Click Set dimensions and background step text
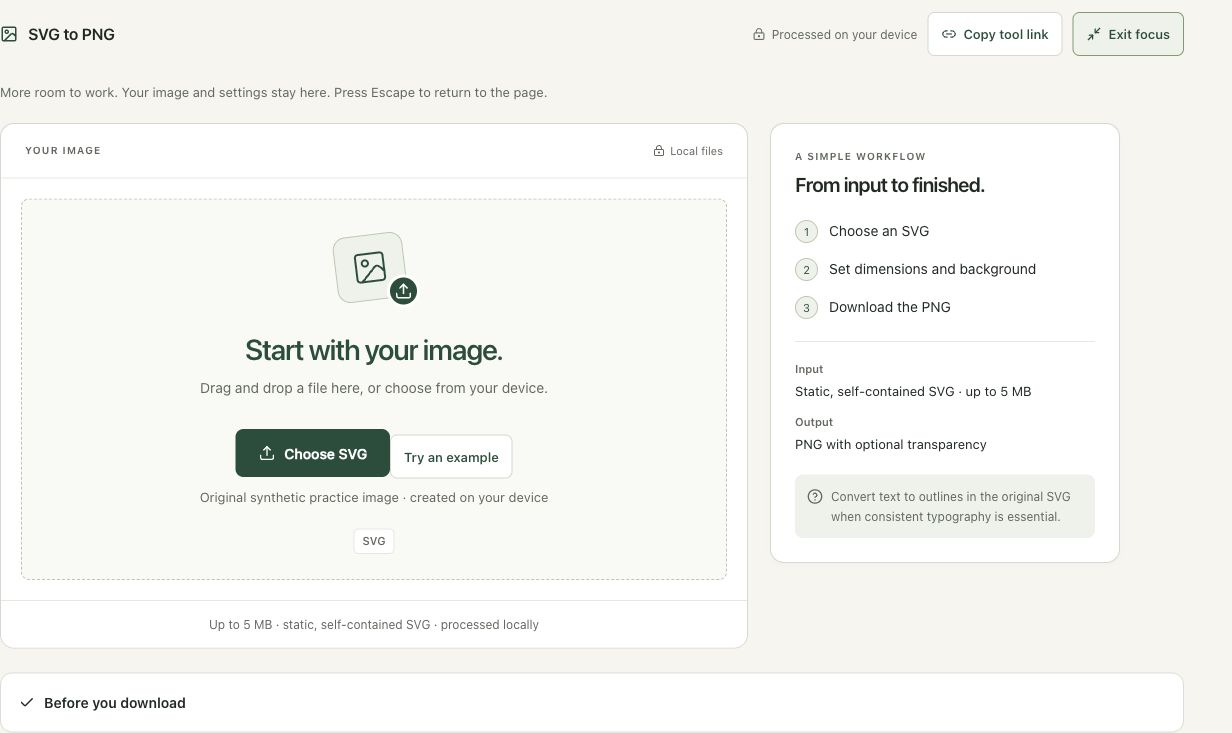1232x733 pixels. [932, 269]
